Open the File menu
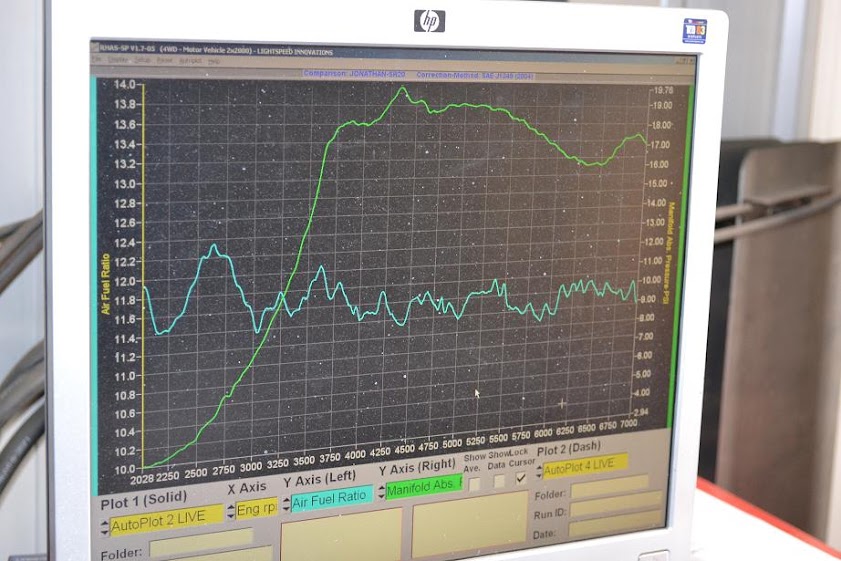Screen dimensions: 841x561 point(97,59)
